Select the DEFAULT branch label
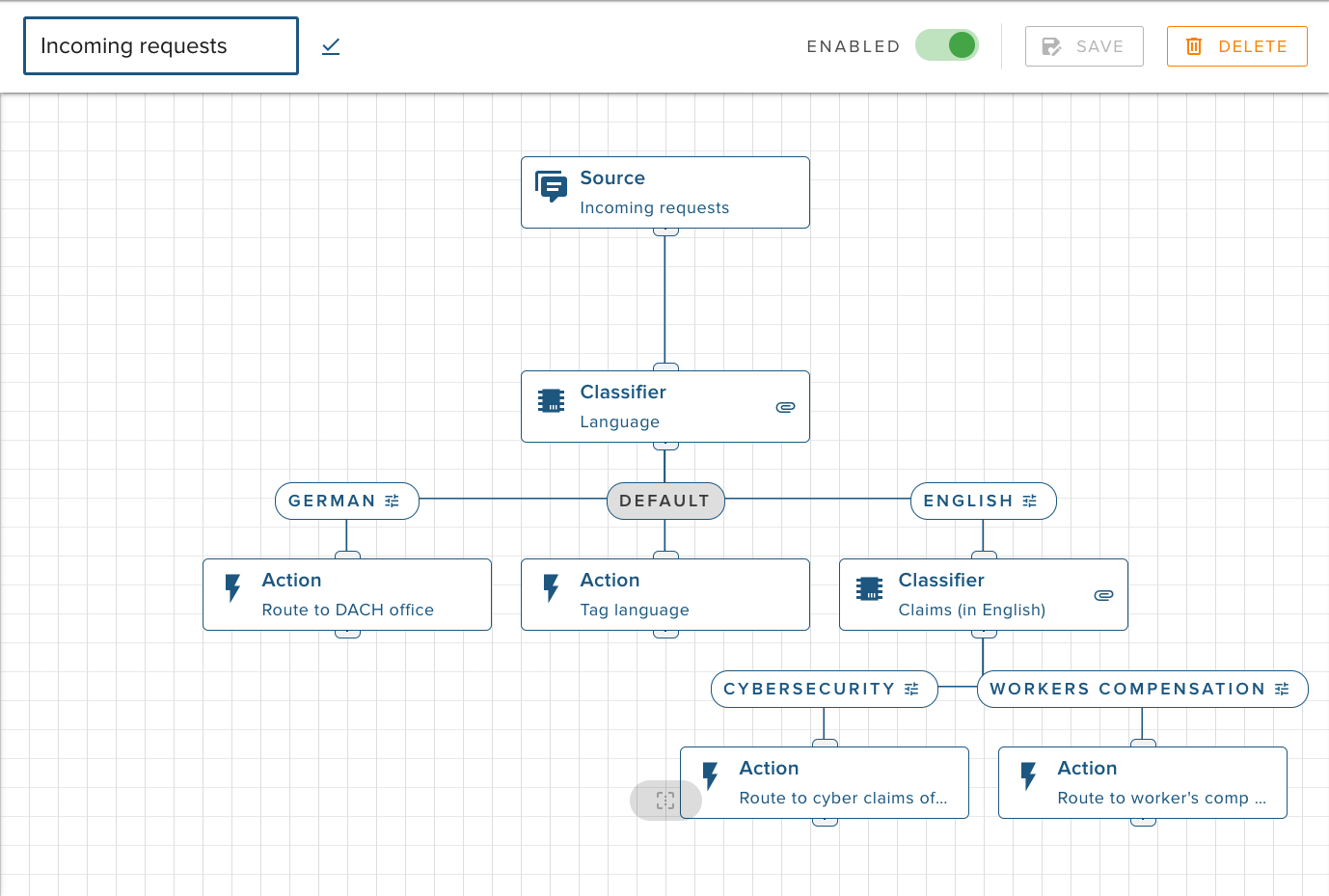Screen dimensions: 1329x896 (x=665, y=501)
